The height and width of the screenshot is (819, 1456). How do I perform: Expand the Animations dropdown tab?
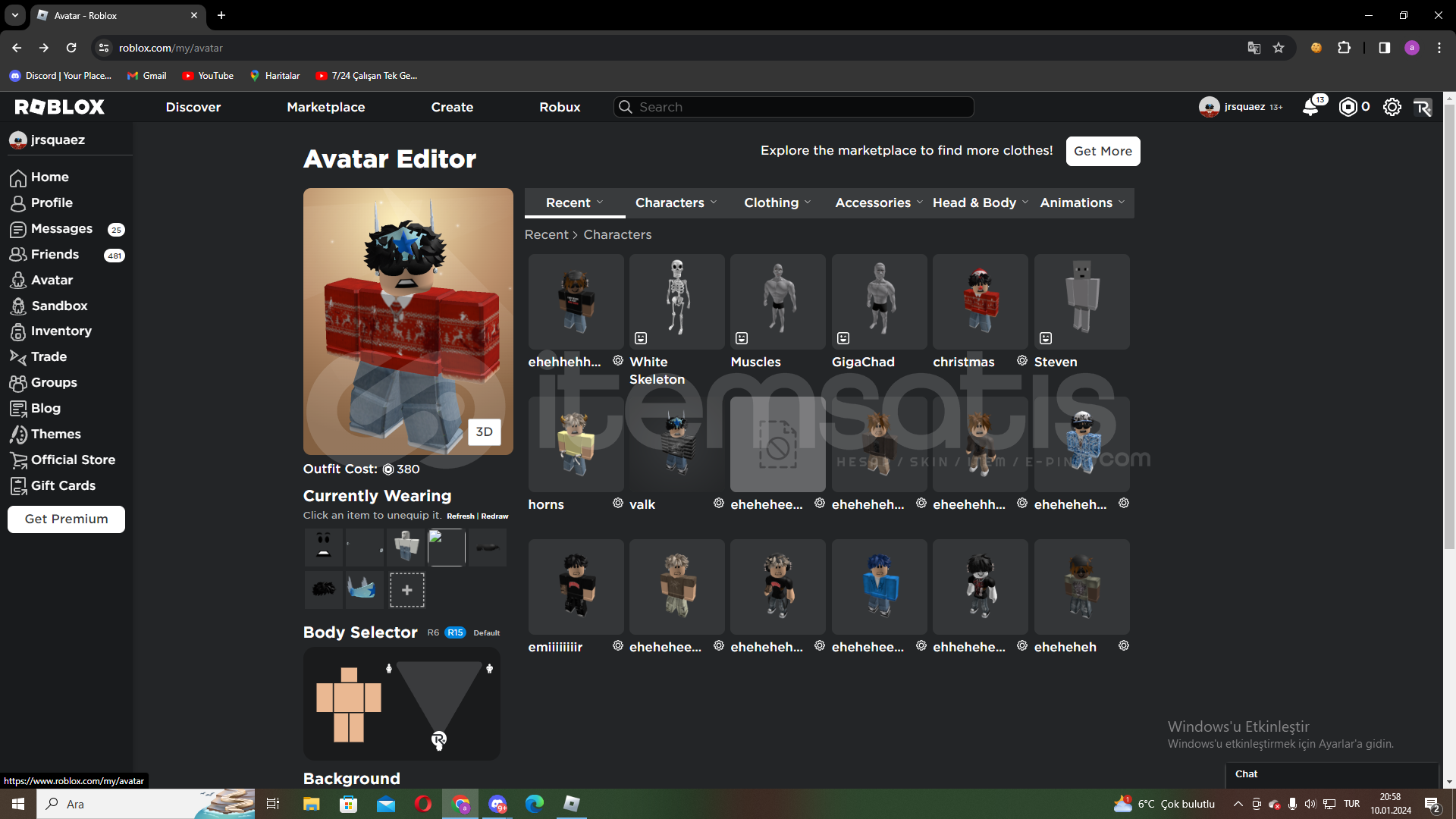click(x=1082, y=202)
